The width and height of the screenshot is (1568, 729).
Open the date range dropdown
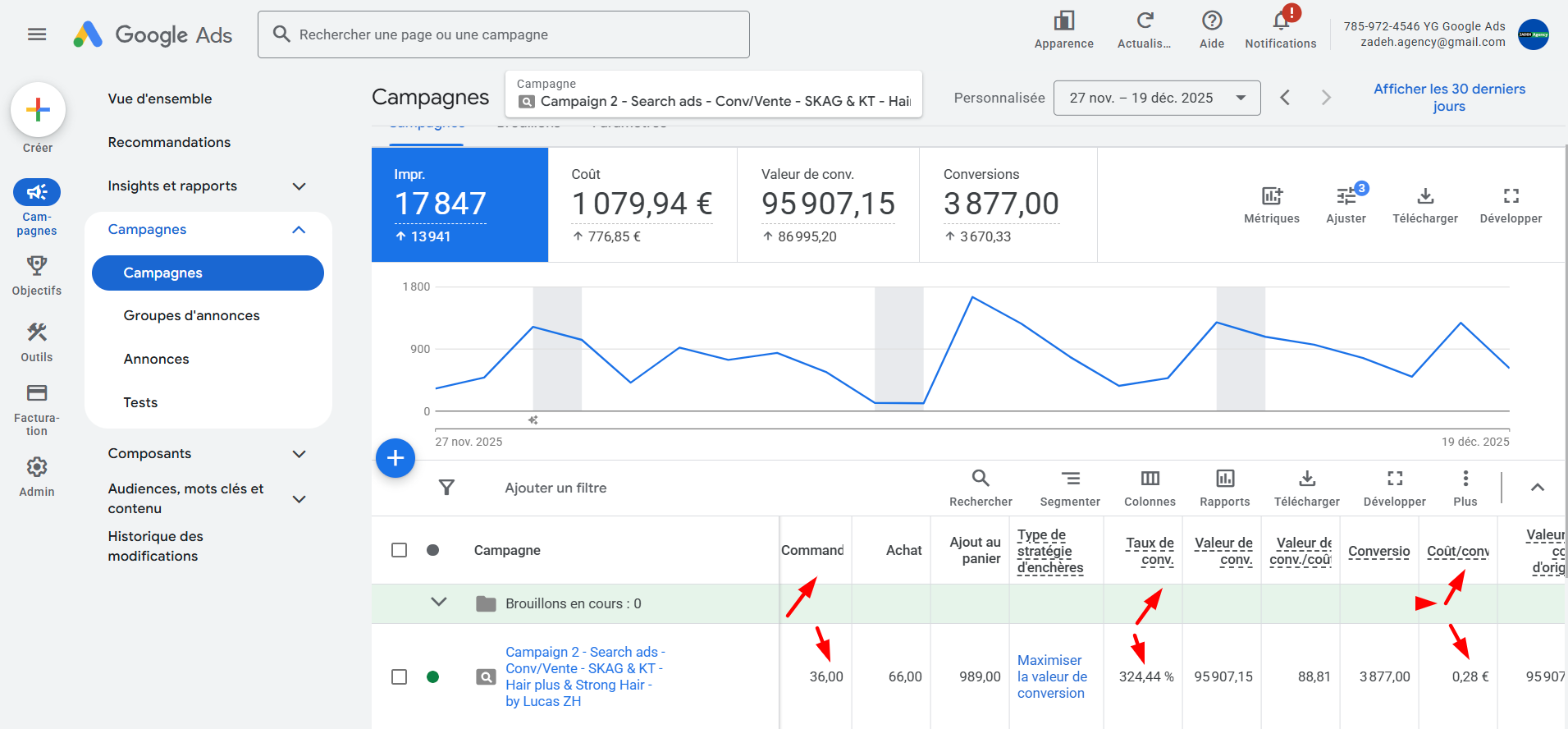tap(1156, 99)
